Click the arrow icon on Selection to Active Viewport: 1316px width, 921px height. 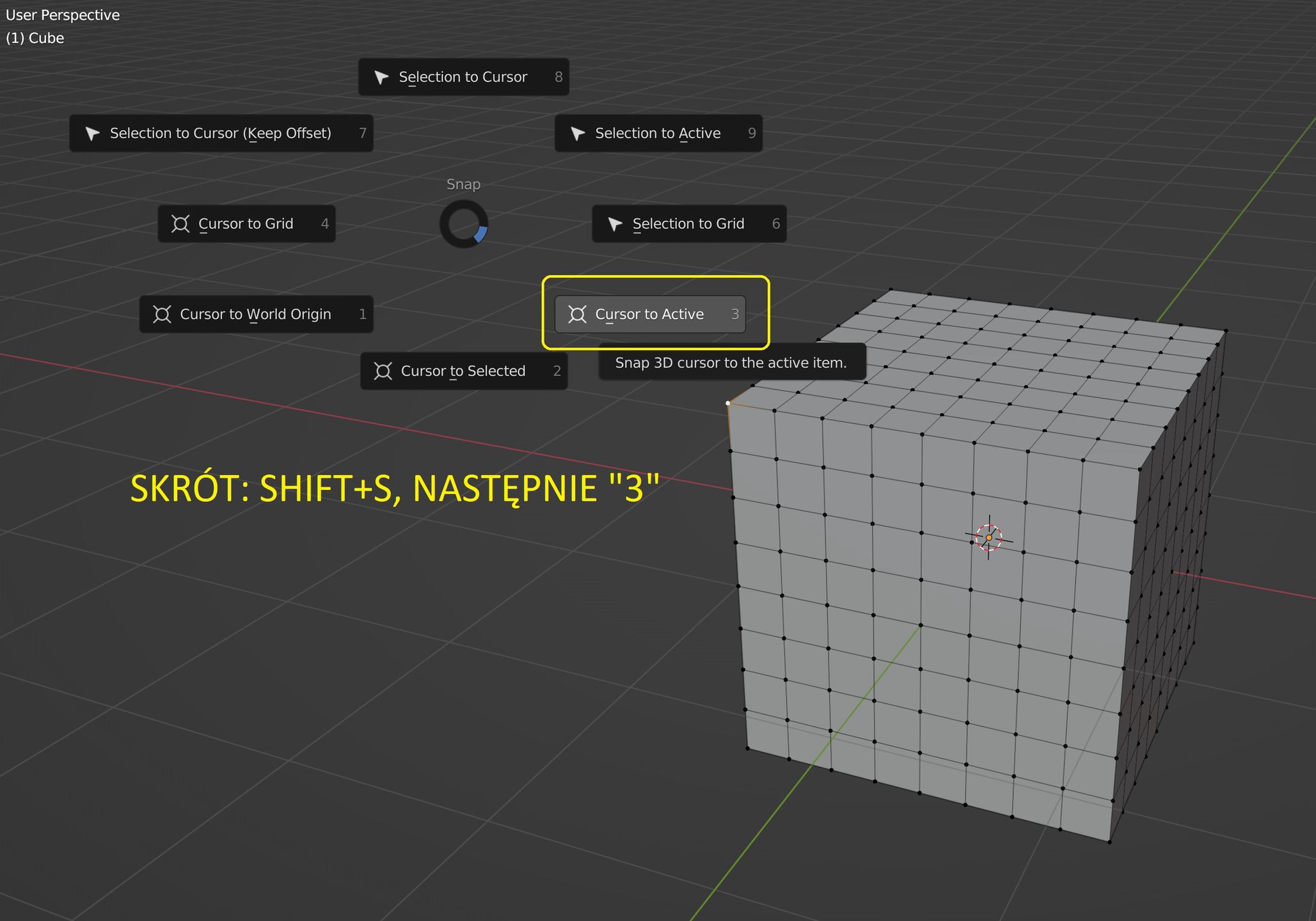pyautogui.click(x=579, y=133)
